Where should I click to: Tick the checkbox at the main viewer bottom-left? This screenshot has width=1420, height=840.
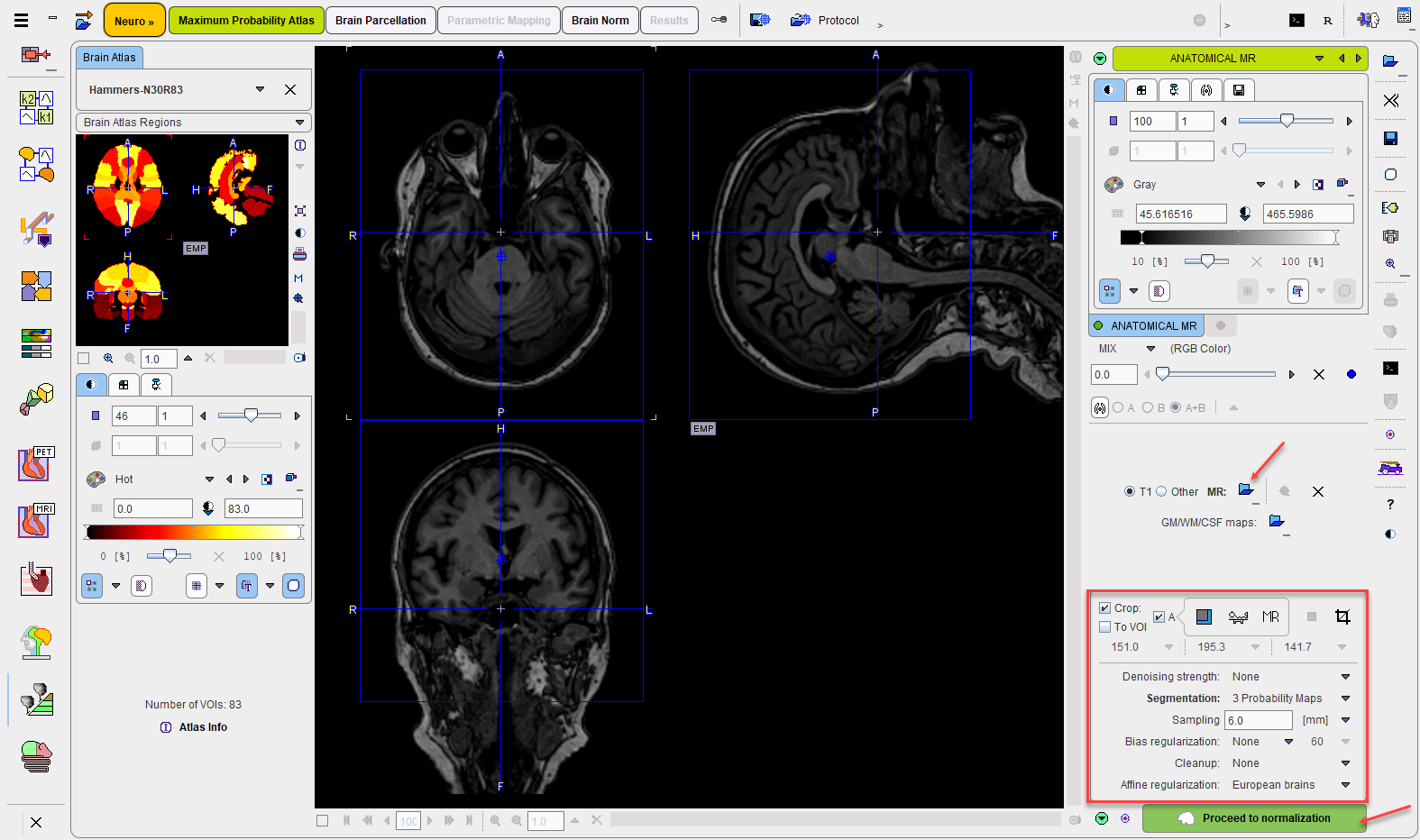click(323, 820)
